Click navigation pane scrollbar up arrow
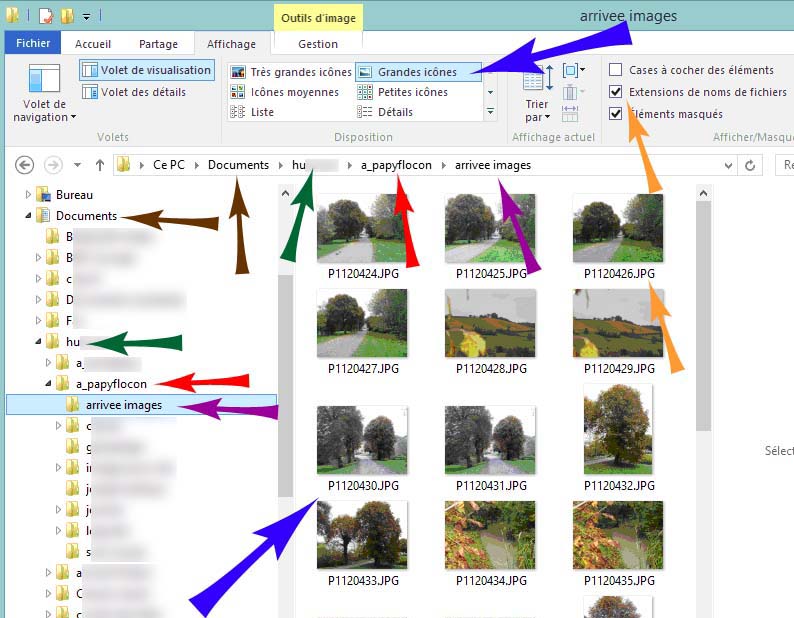Viewport: 794px width, 618px height. (x=286, y=193)
